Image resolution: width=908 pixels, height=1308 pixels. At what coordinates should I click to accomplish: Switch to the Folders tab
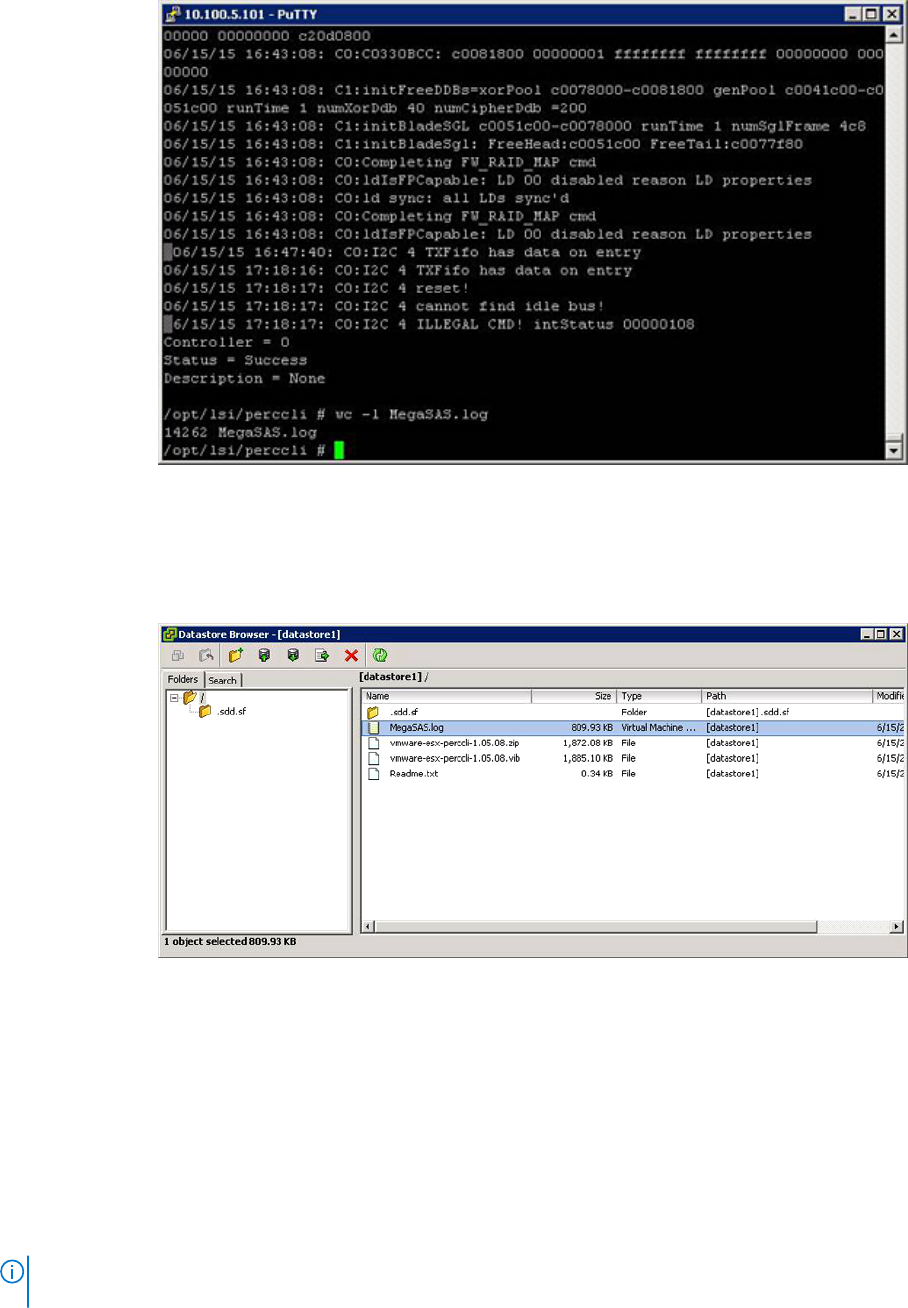[x=184, y=680]
